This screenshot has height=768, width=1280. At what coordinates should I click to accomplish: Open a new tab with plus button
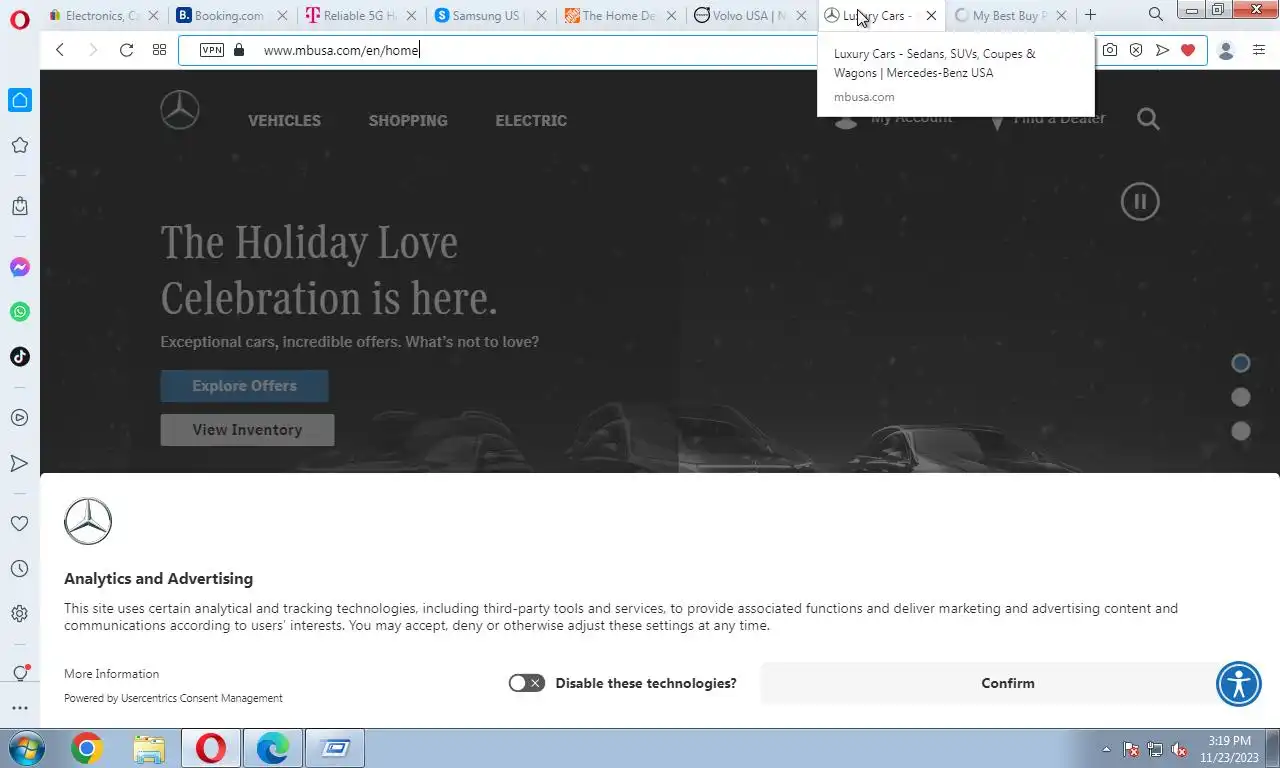tap(1090, 15)
